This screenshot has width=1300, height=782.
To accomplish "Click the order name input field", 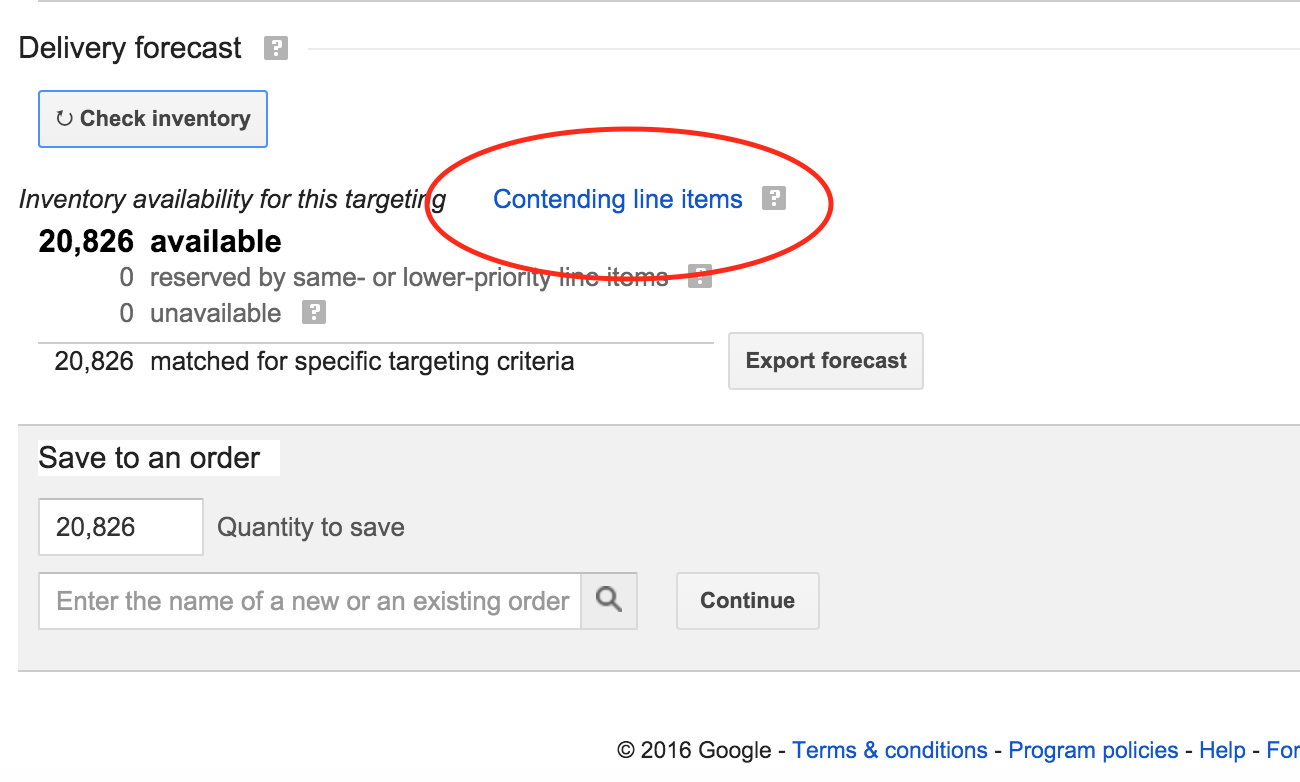I will click(x=310, y=601).
